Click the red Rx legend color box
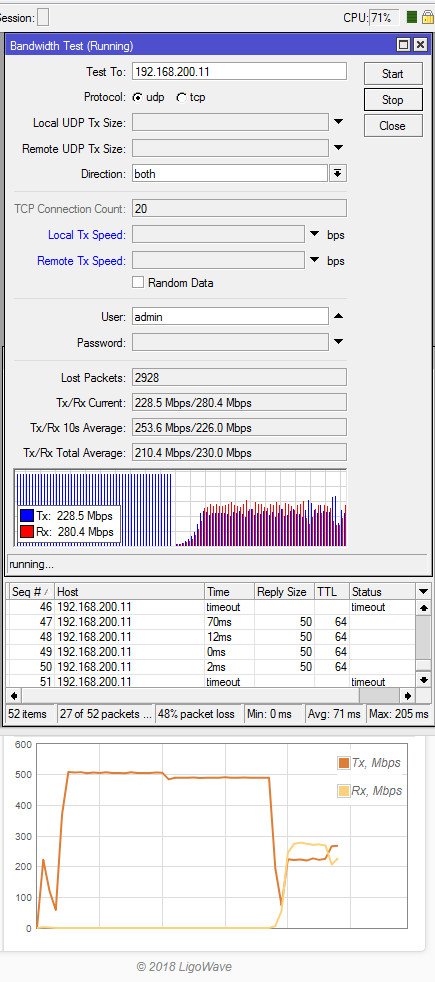 click(x=27, y=532)
